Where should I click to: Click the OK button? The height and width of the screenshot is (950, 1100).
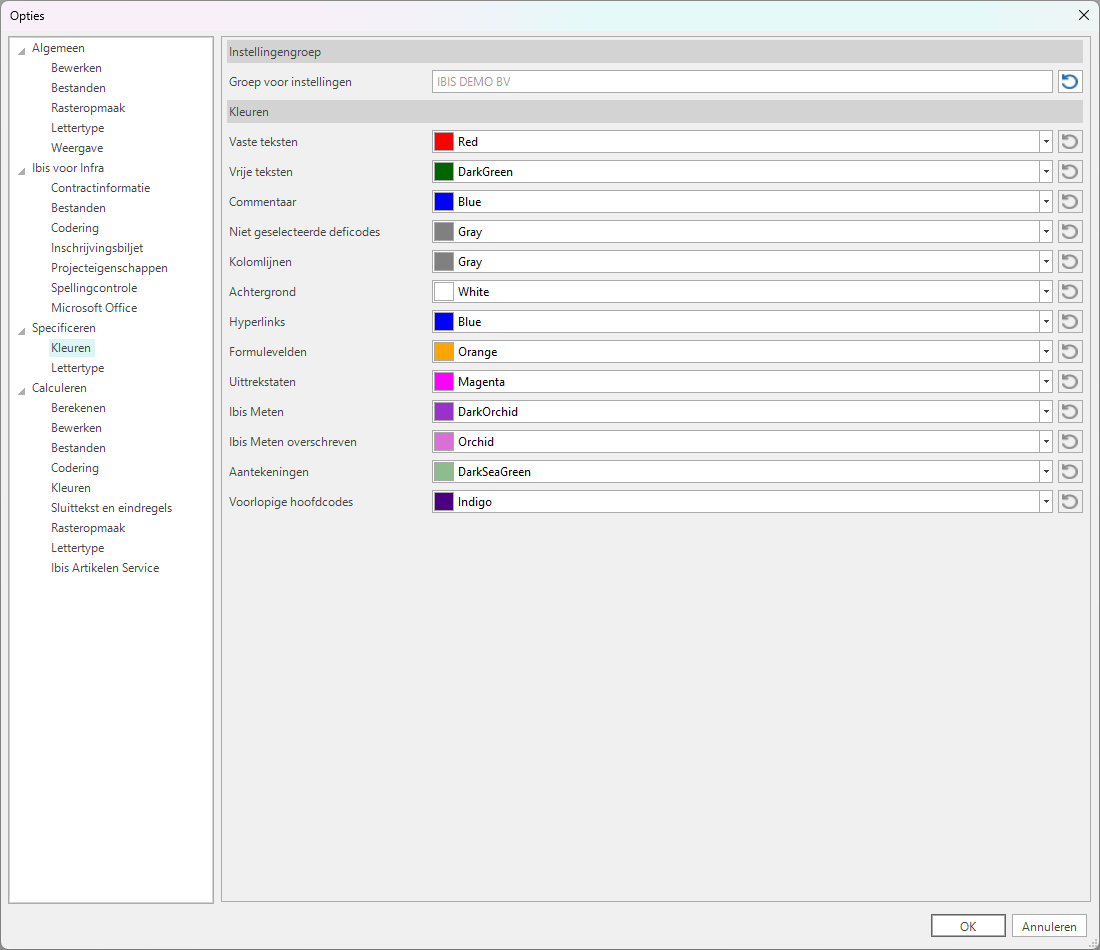(967, 926)
